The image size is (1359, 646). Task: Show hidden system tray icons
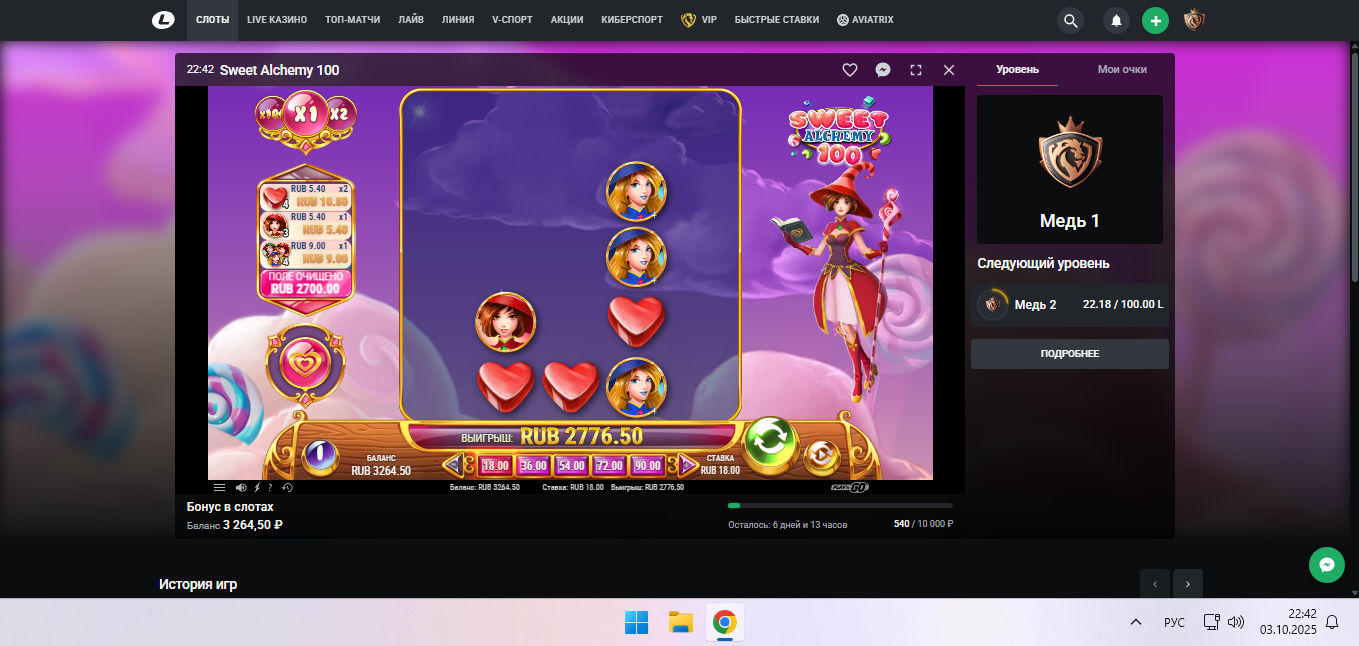[x=1135, y=622]
